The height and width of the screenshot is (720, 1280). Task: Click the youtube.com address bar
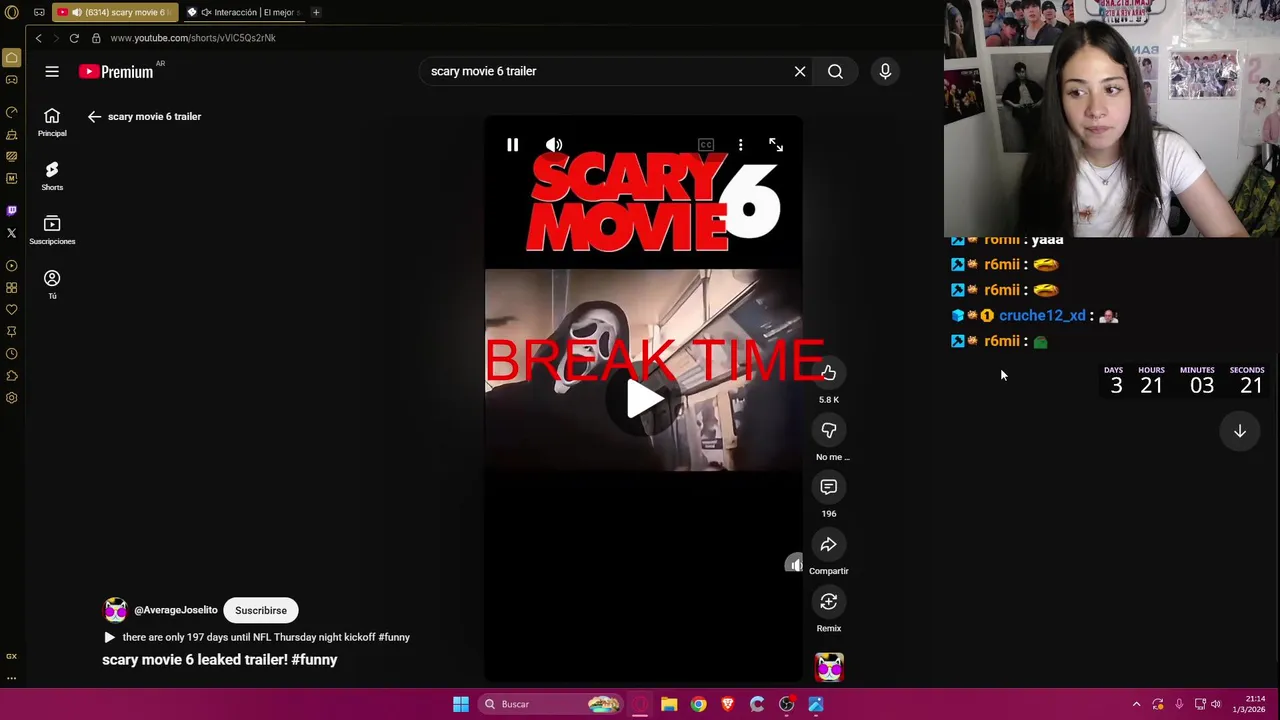click(193, 38)
